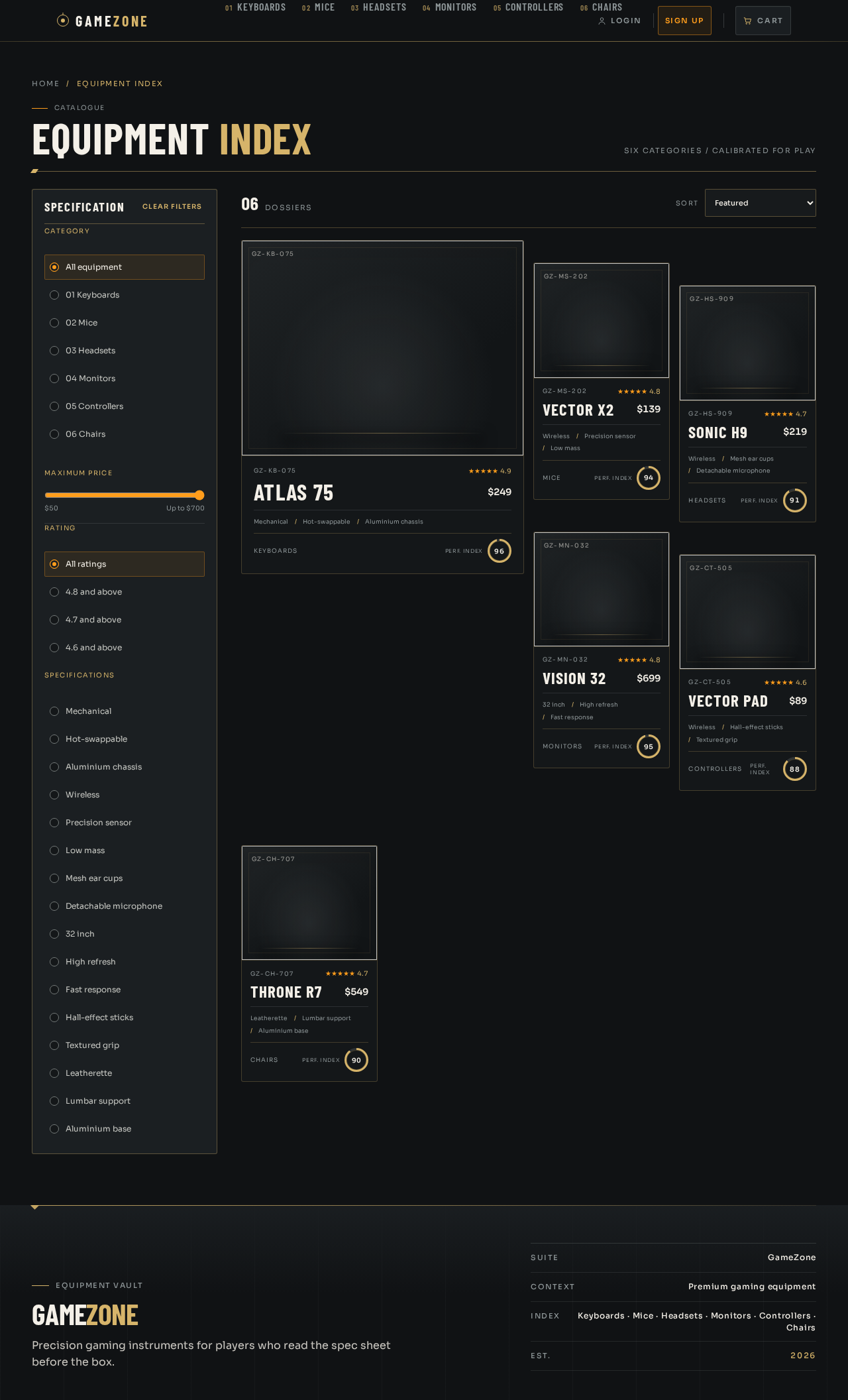Screen dimensions: 848x1400
Task: Open the Controllers nav item
Action: 529,7
